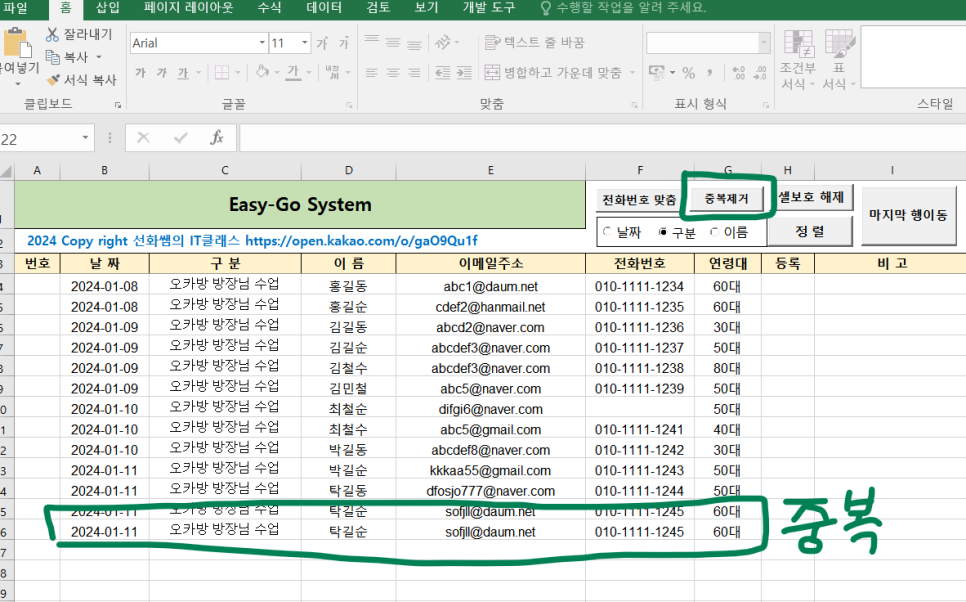Open the font size 11 dropdown

(x=305, y=43)
